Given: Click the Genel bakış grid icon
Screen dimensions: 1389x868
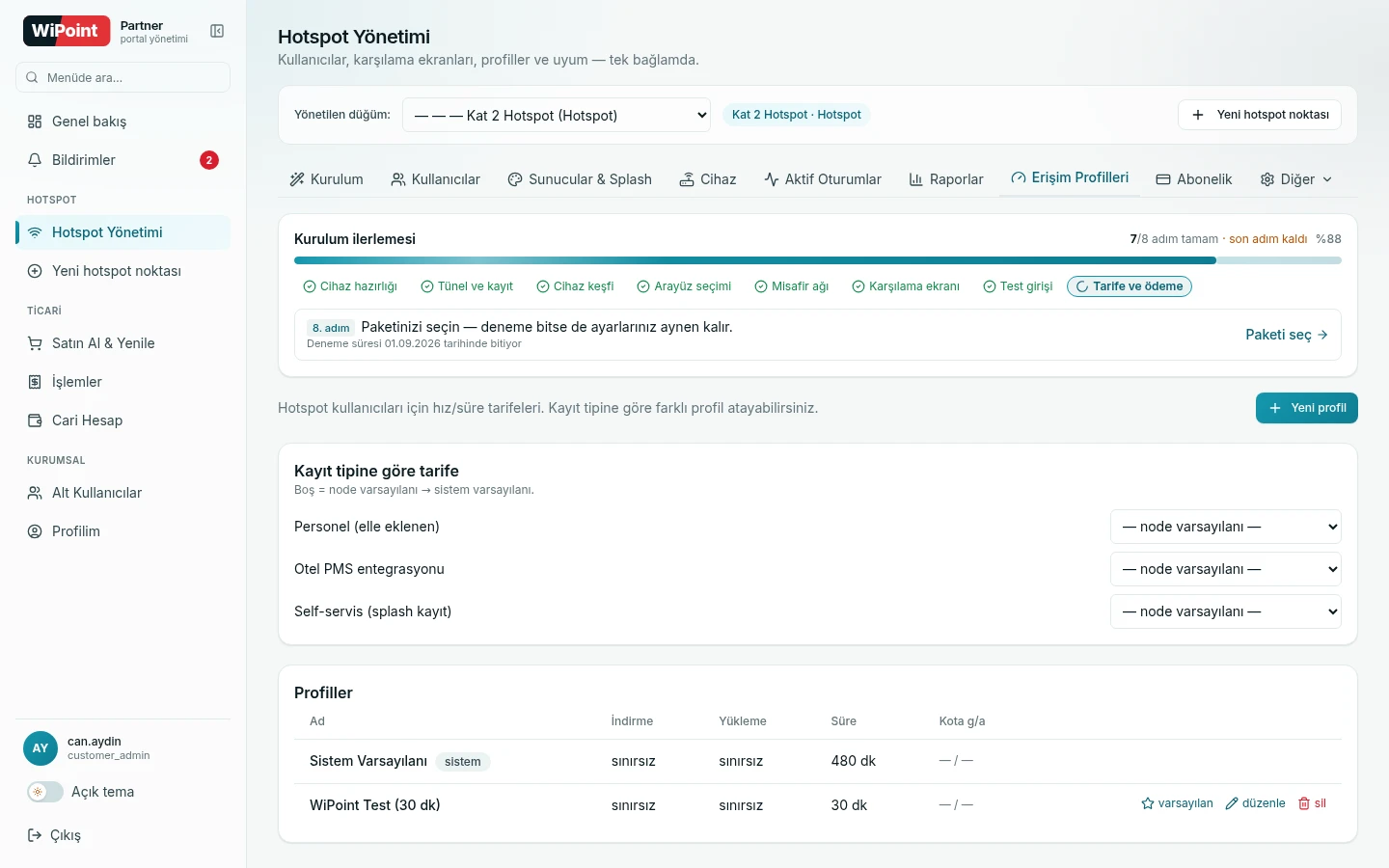Looking at the screenshot, I should click(x=35, y=122).
